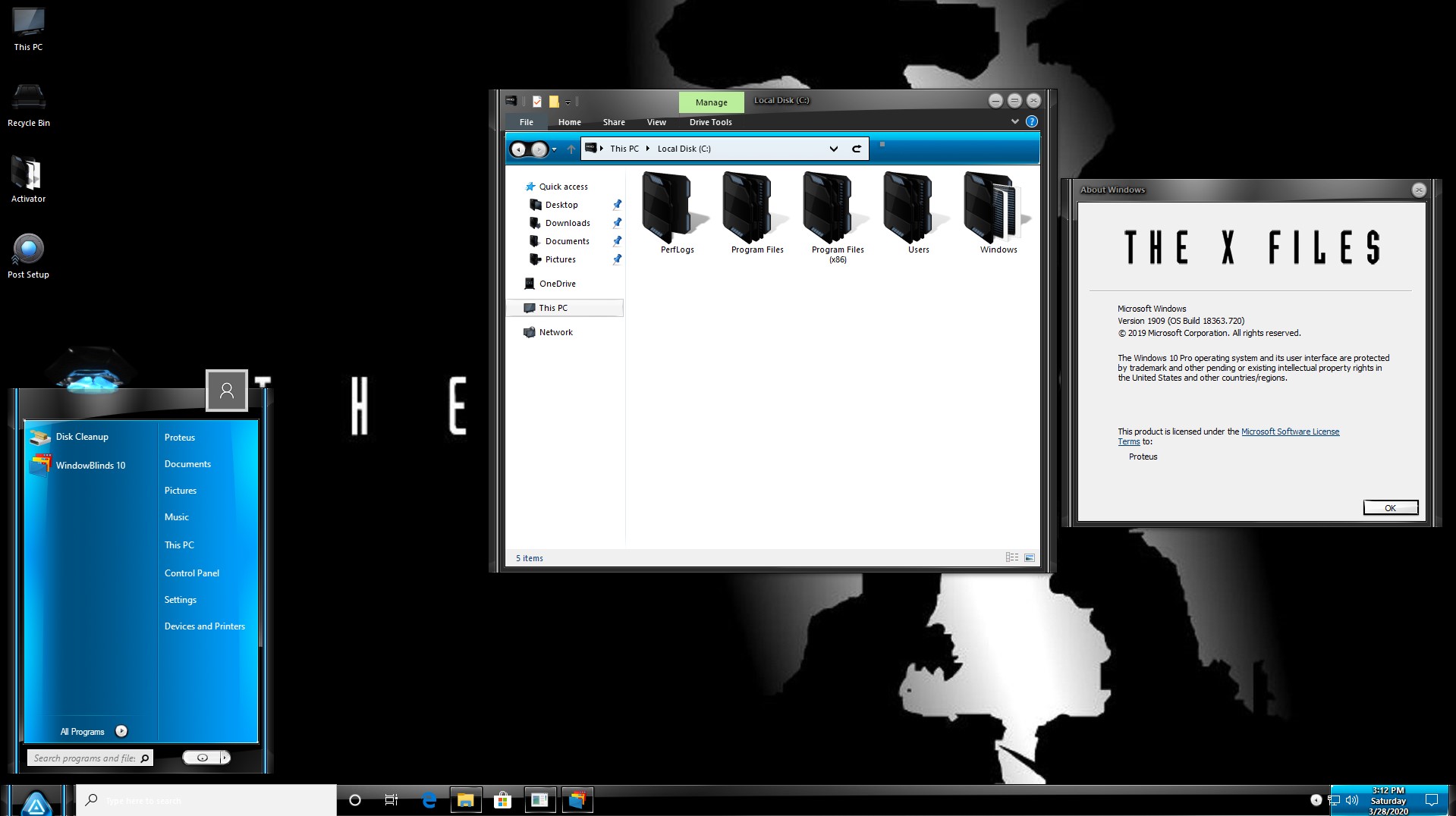Expand root breadcrumb arrow before This PC
The width and height of the screenshot is (1456, 816).
pos(602,149)
